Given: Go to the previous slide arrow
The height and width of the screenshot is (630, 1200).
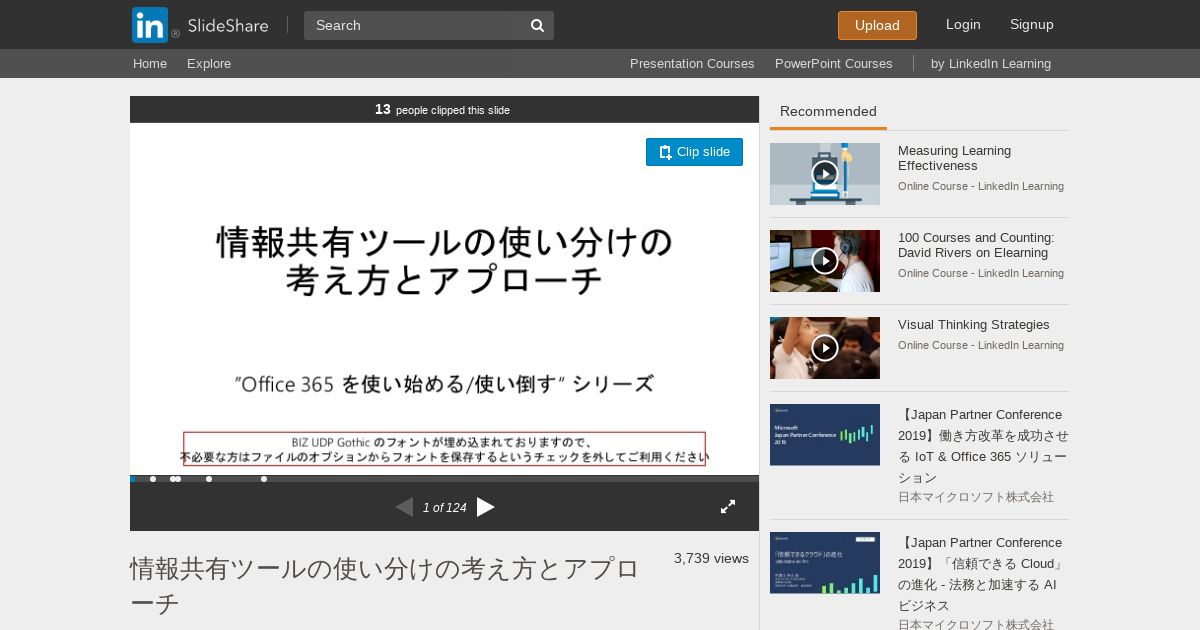Looking at the screenshot, I should (x=404, y=507).
